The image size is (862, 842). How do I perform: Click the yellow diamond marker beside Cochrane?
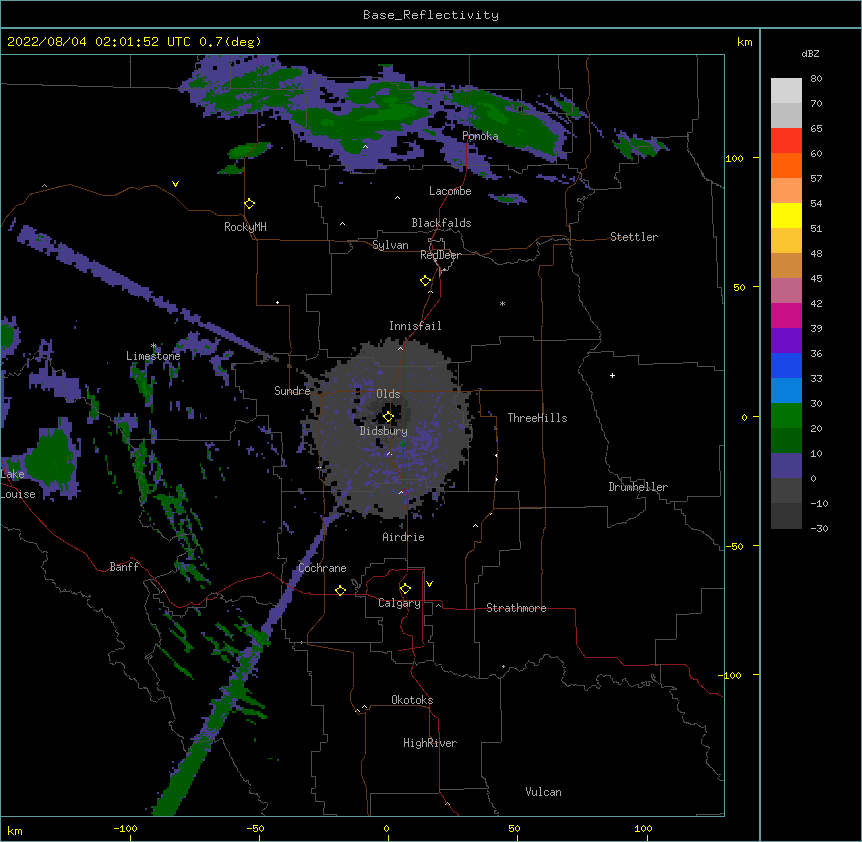(340, 590)
